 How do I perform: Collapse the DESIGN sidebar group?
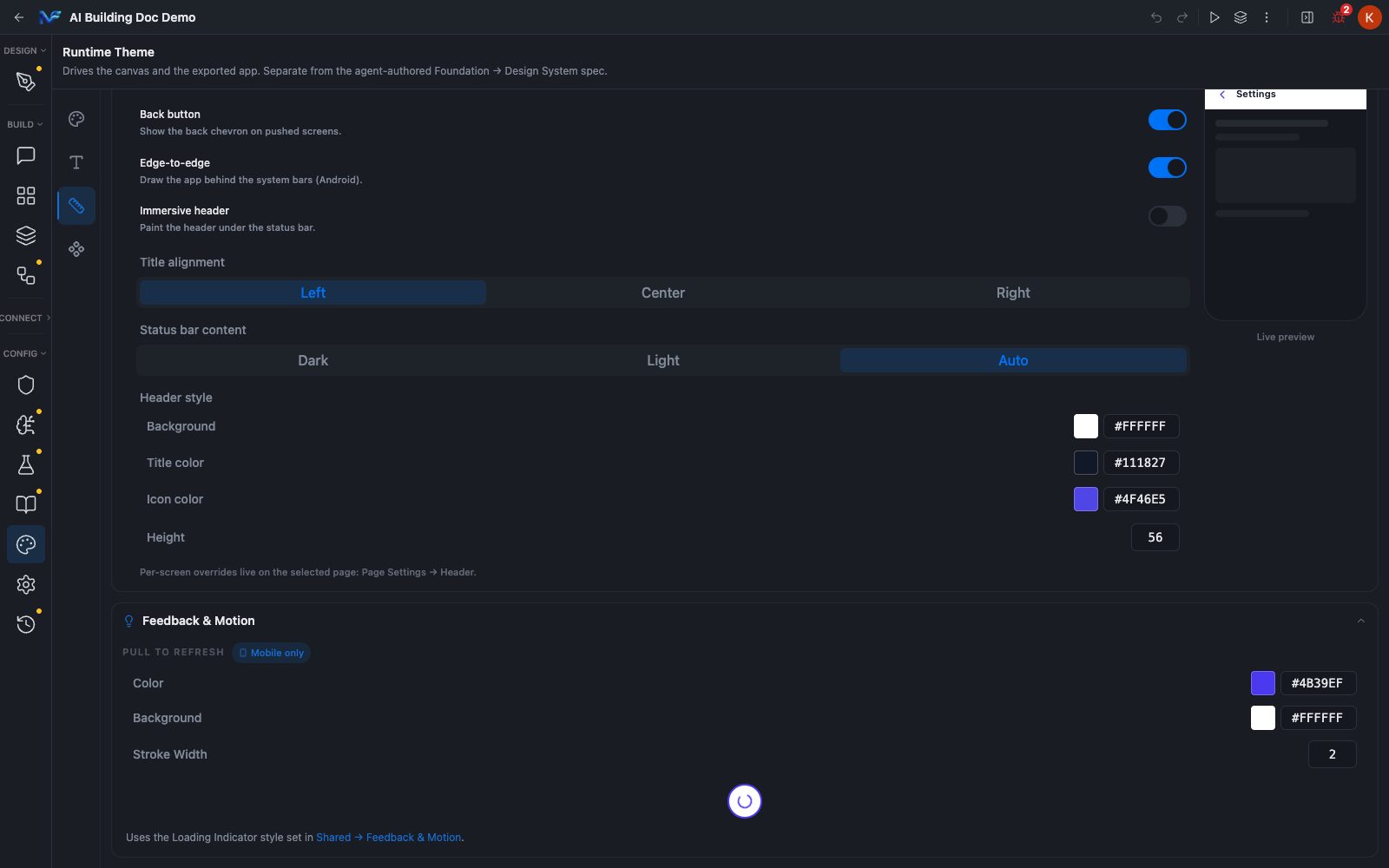pos(24,50)
